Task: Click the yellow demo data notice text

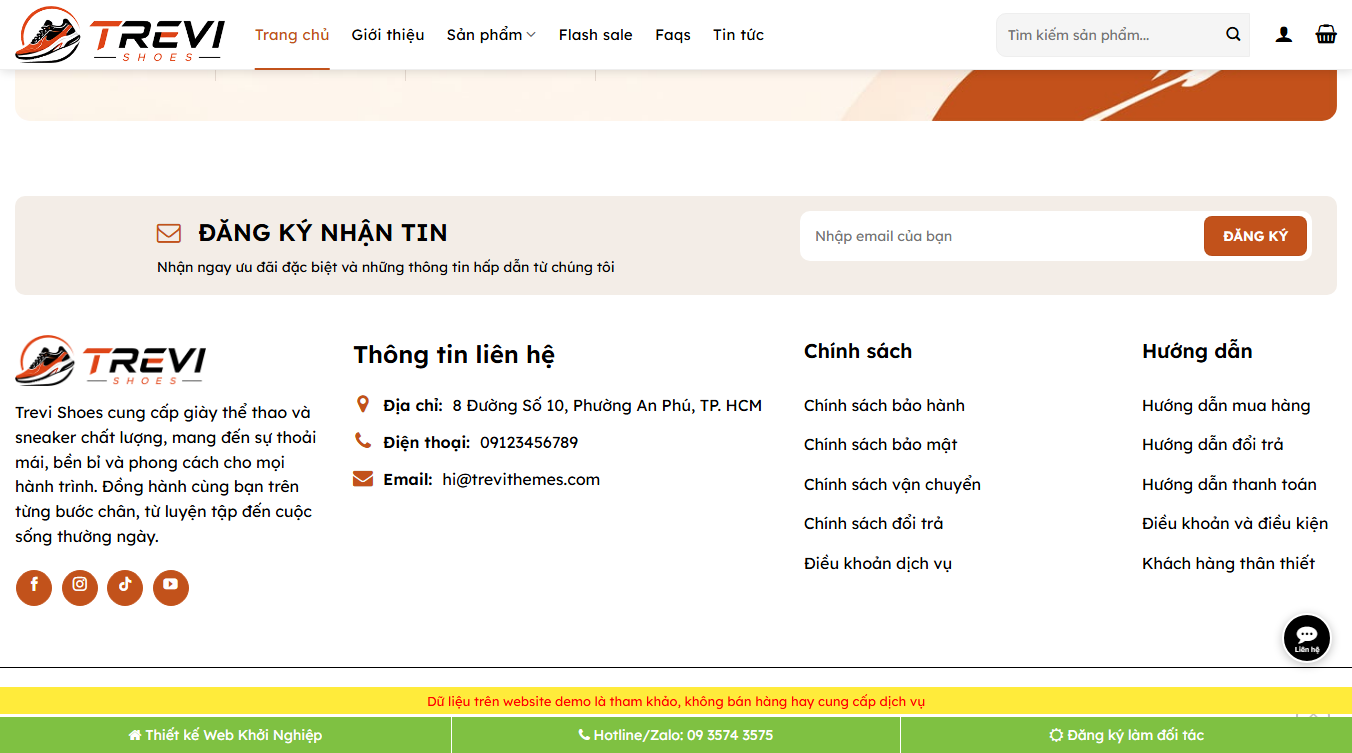Action: coord(676,701)
